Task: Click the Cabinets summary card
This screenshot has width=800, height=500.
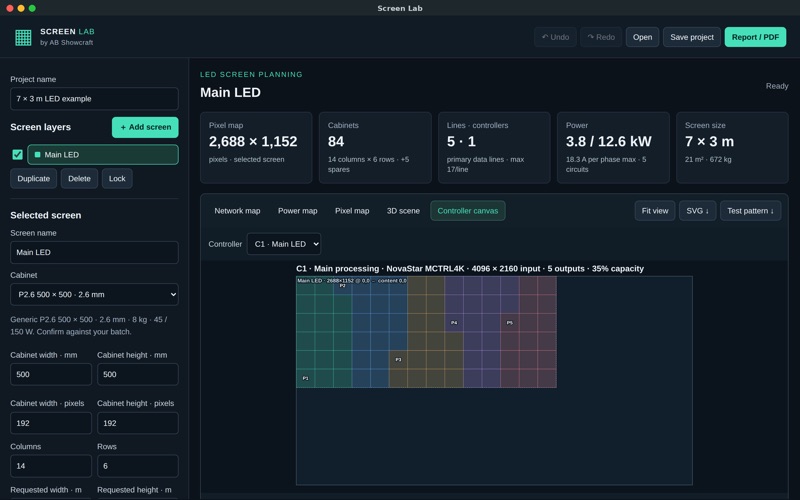Action: point(375,147)
